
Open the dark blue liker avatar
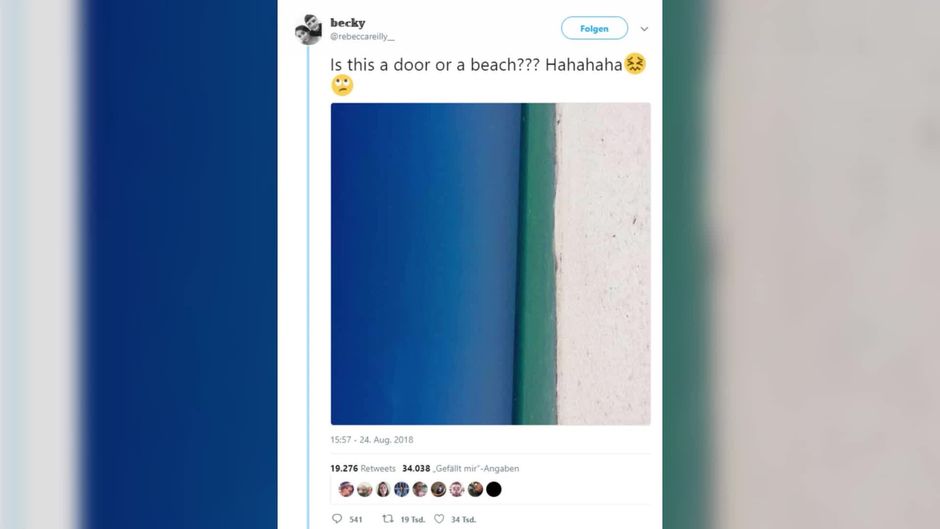coord(401,489)
